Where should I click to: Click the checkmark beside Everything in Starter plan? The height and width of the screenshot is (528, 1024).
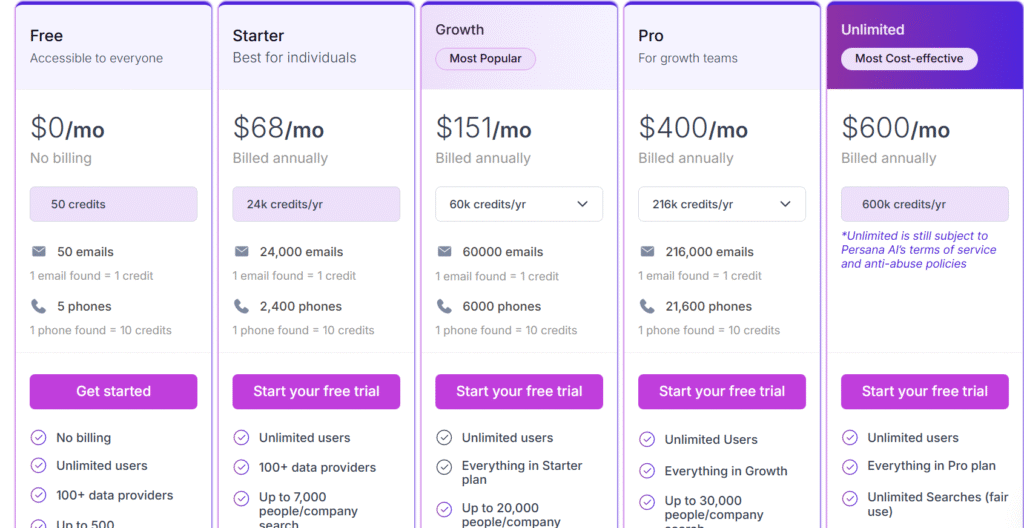point(444,467)
